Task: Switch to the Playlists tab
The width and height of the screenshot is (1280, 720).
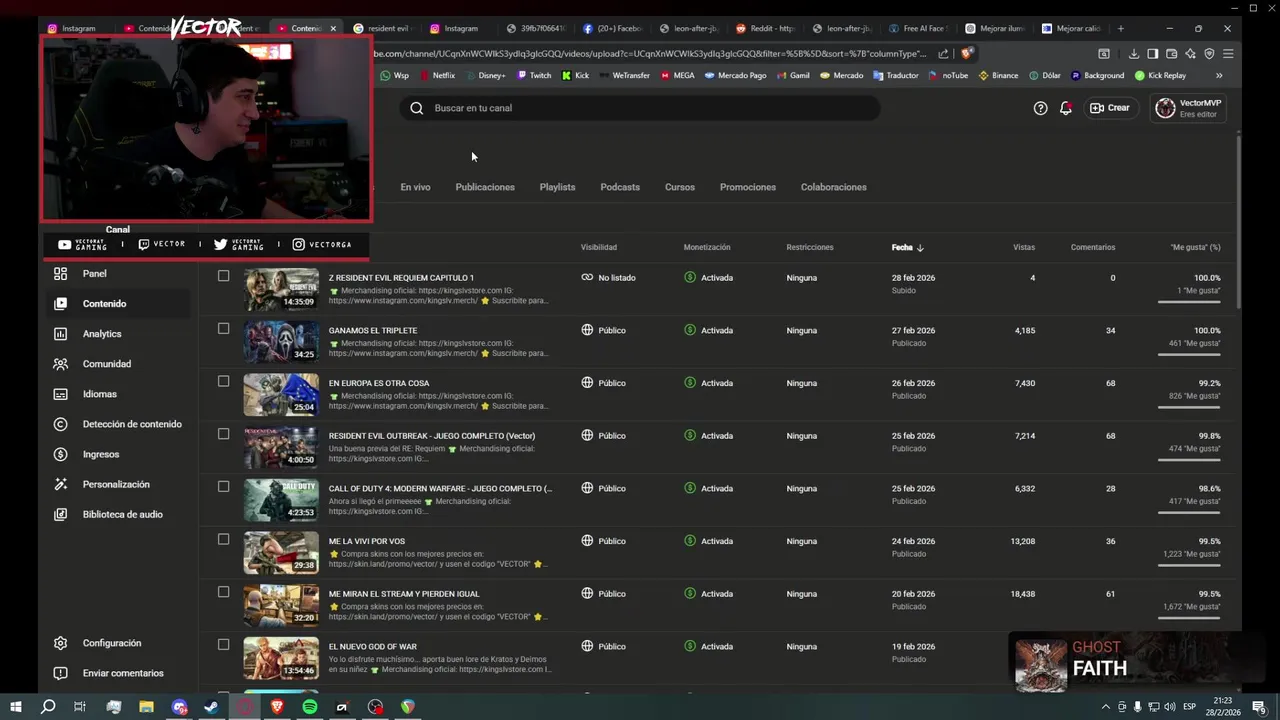Action: pyautogui.click(x=557, y=187)
